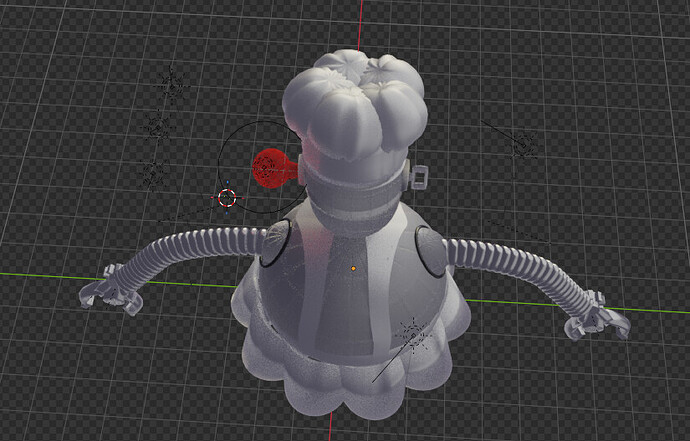This screenshot has height=441, width=690.
Task: Select the right shoulder joint disc
Action: pos(432,251)
